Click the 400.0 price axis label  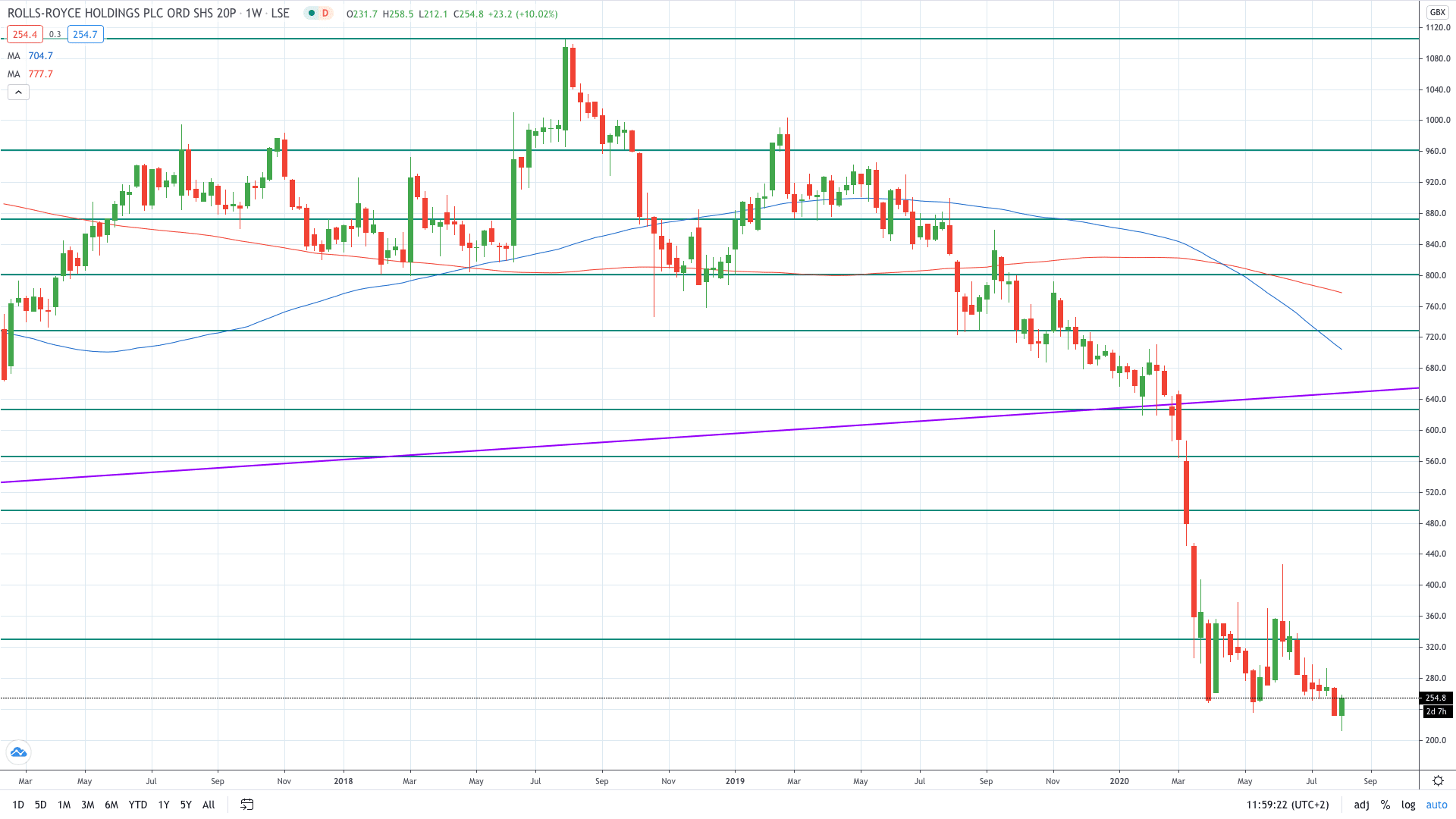[1436, 585]
